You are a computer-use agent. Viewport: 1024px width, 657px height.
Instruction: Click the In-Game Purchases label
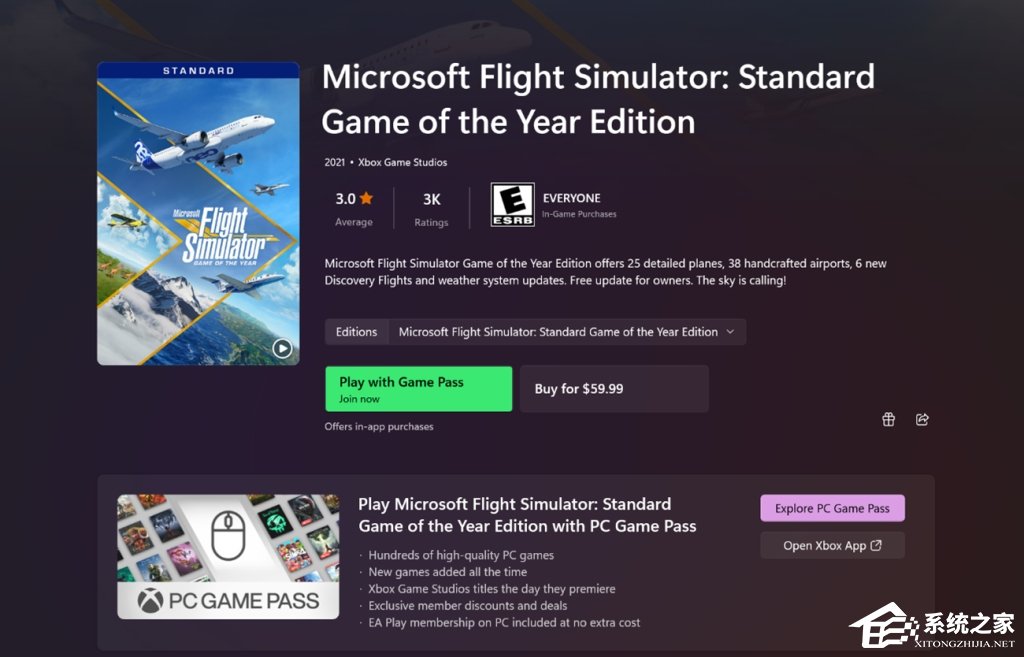(579, 214)
